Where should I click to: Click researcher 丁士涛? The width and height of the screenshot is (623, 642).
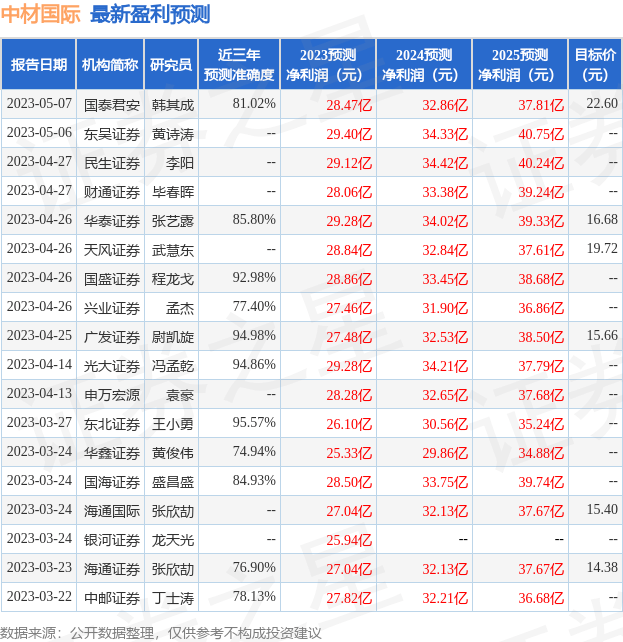click(173, 599)
